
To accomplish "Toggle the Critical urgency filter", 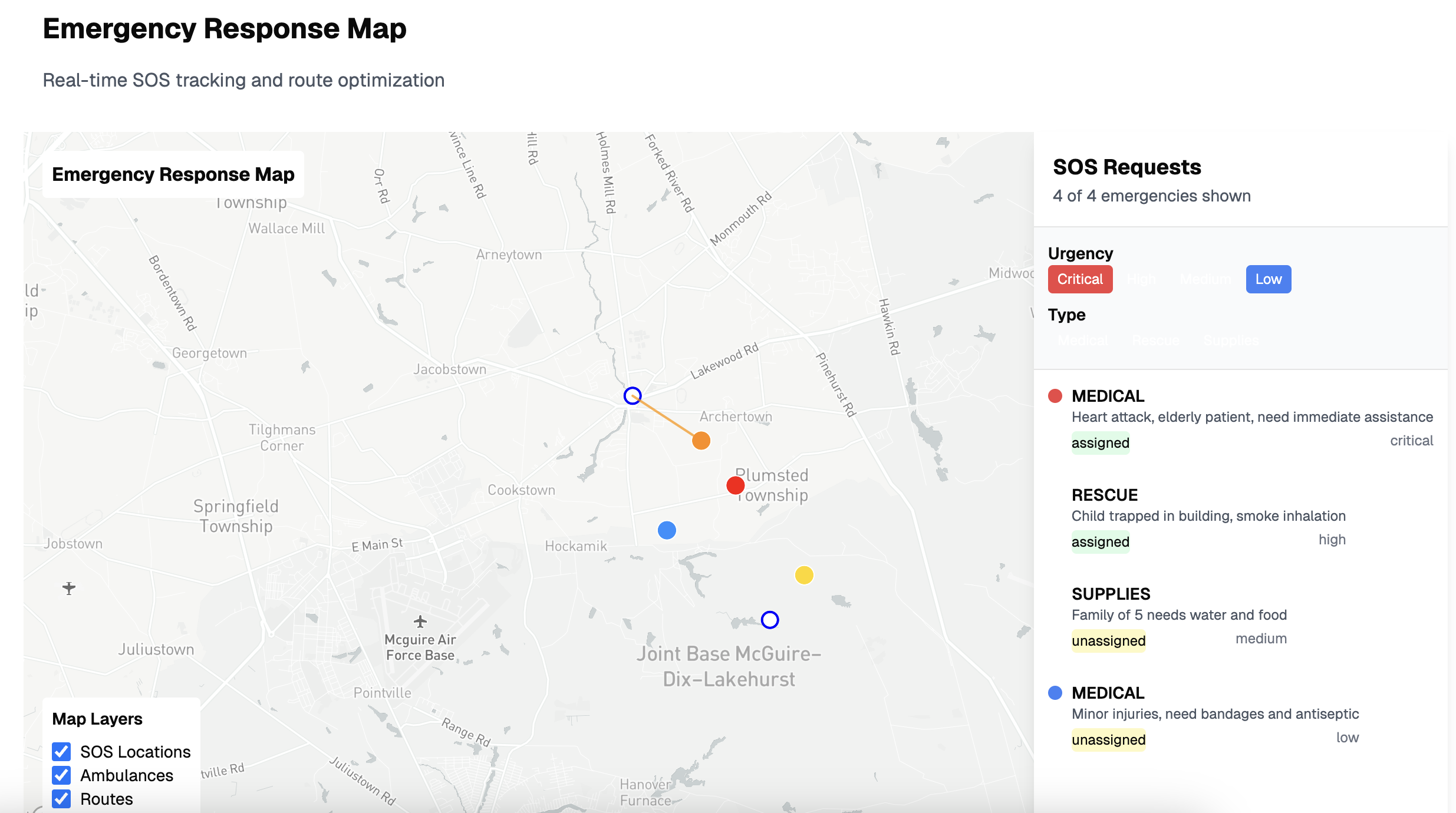I will tap(1080, 279).
